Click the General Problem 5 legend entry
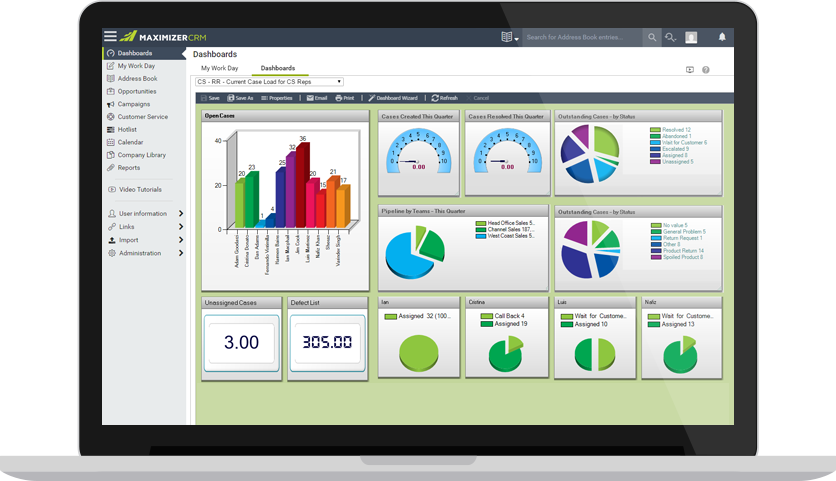The width and height of the screenshot is (836, 481). pyautogui.click(x=679, y=232)
